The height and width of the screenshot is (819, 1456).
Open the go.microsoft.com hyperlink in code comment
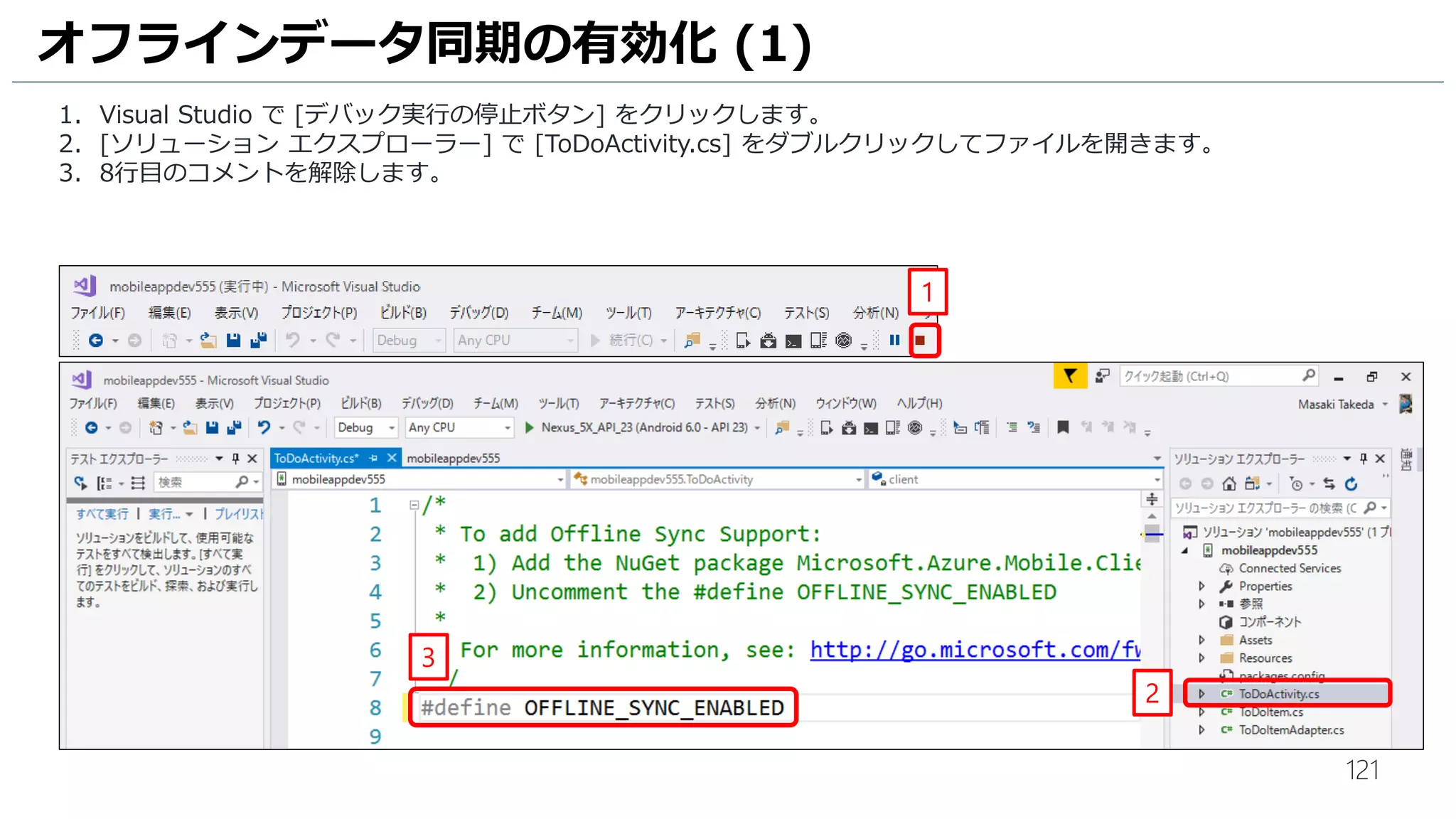click(x=975, y=649)
